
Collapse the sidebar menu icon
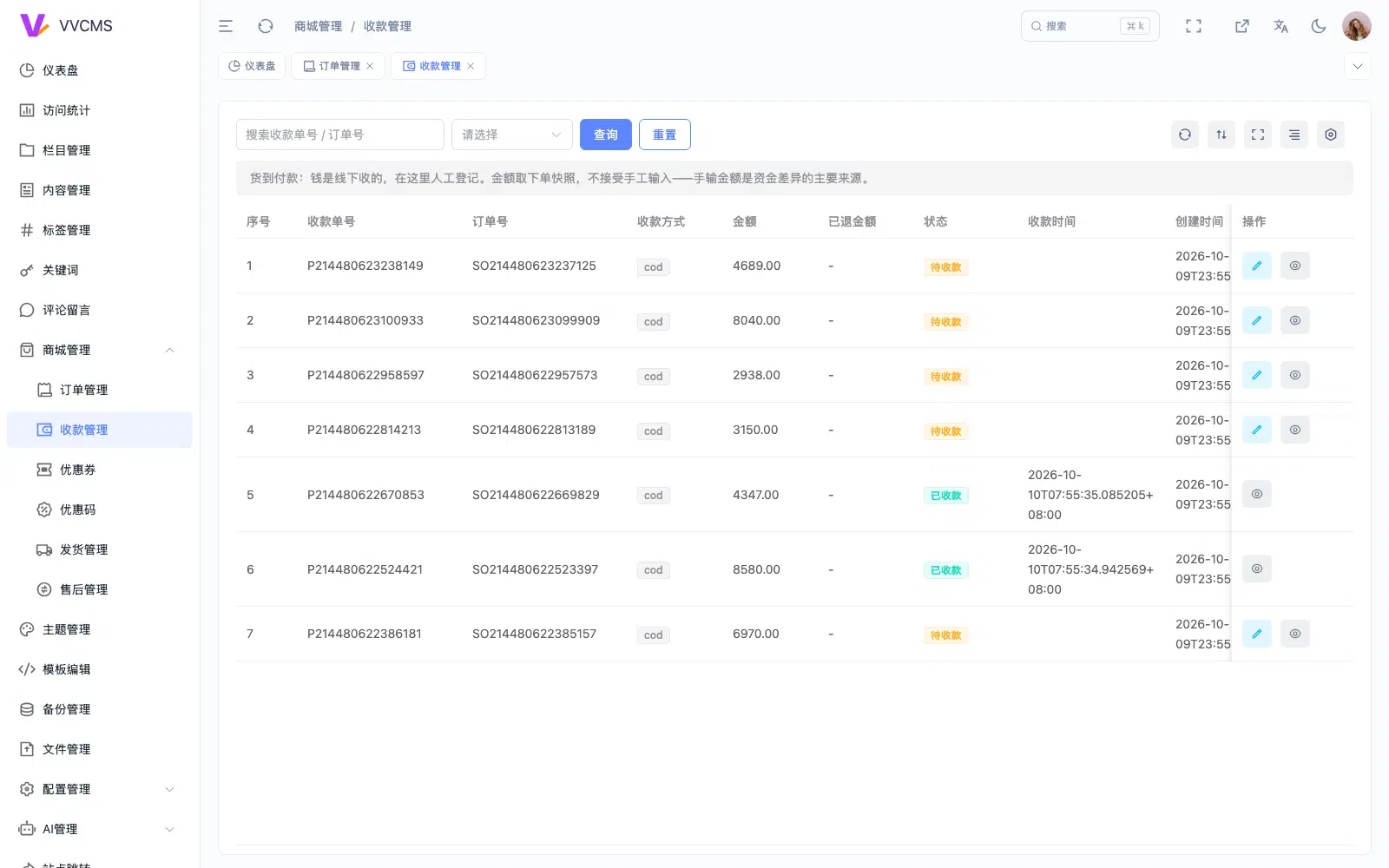[226, 26]
